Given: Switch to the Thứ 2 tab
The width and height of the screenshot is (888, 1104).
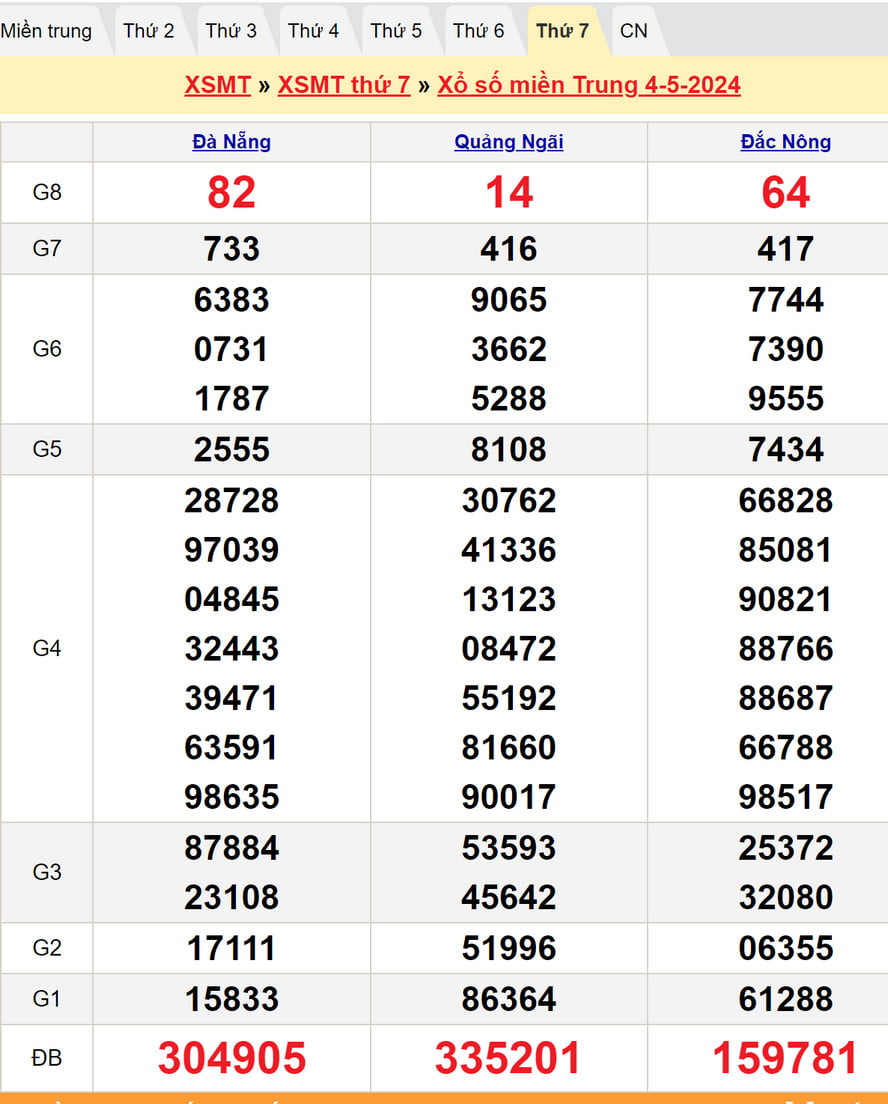Looking at the screenshot, I should coord(149,31).
